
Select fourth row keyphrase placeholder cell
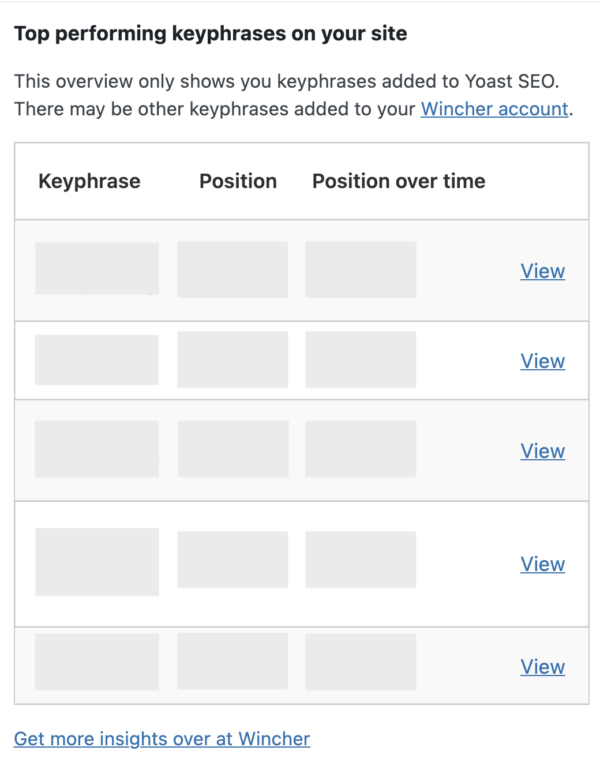(97, 562)
